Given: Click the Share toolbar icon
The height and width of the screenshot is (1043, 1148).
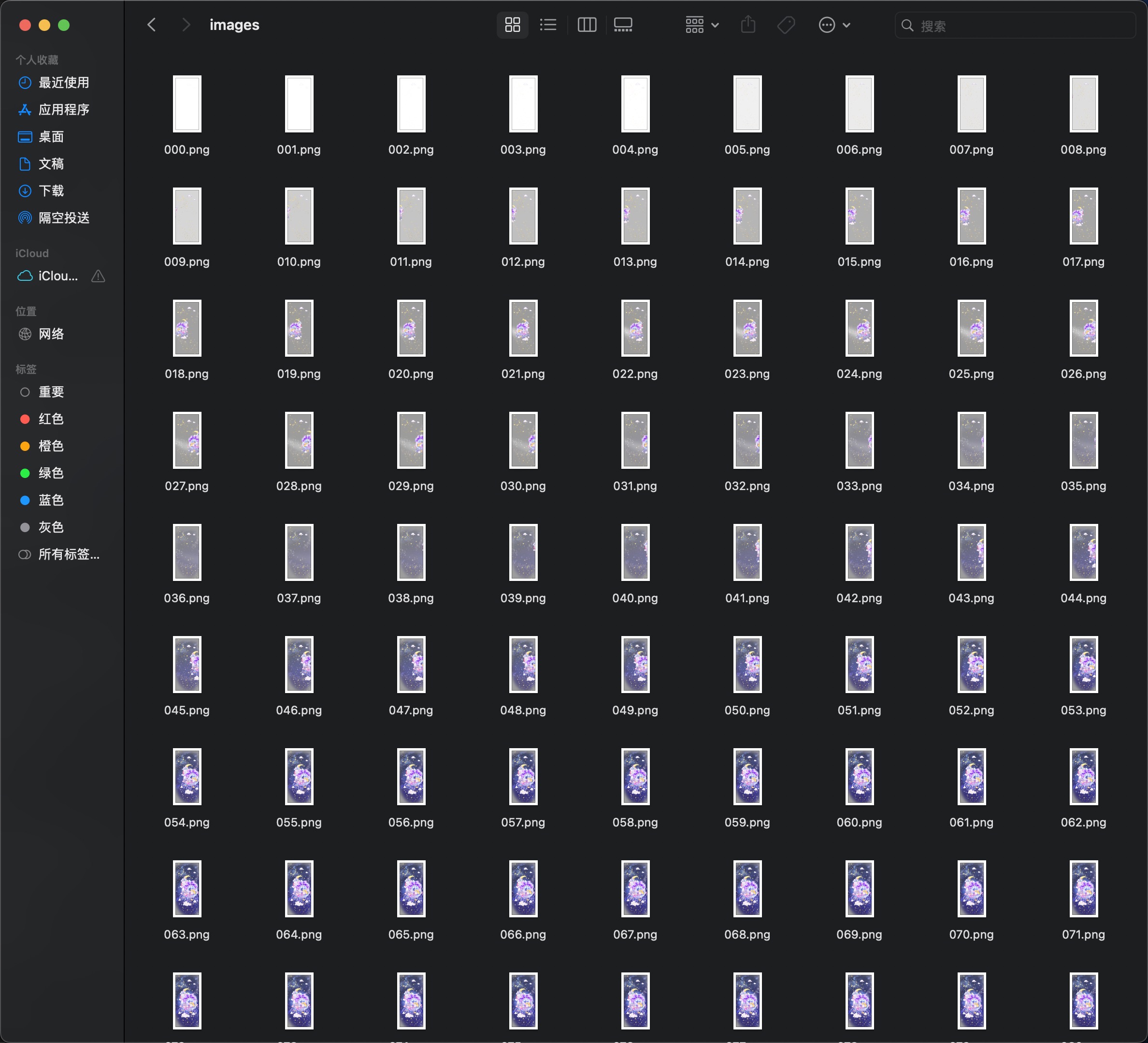Looking at the screenshot, I should [x=748, y=25].
